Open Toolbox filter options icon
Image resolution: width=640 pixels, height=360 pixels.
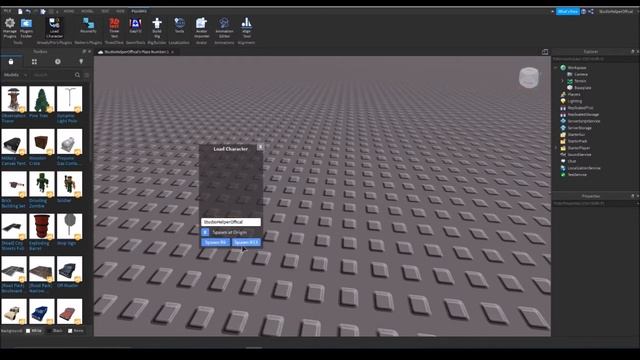tap(87, 75)
